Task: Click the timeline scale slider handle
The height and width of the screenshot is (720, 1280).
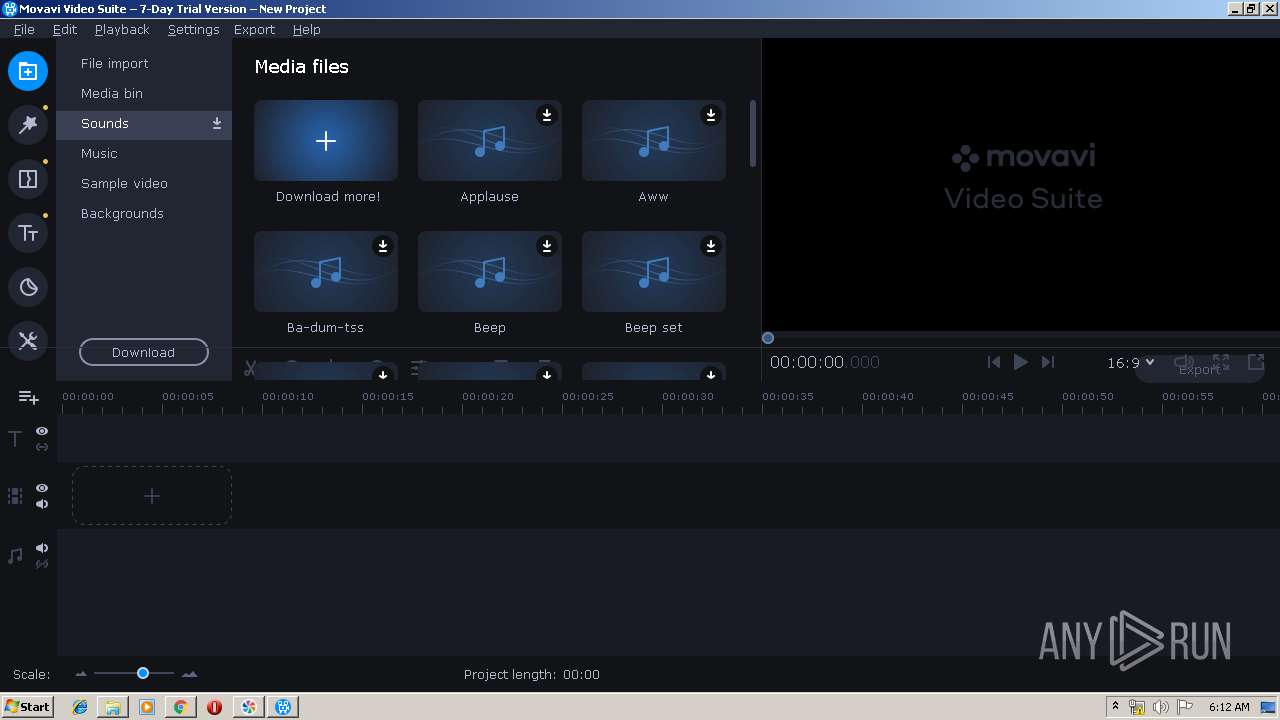Action: tap(143, 674)
